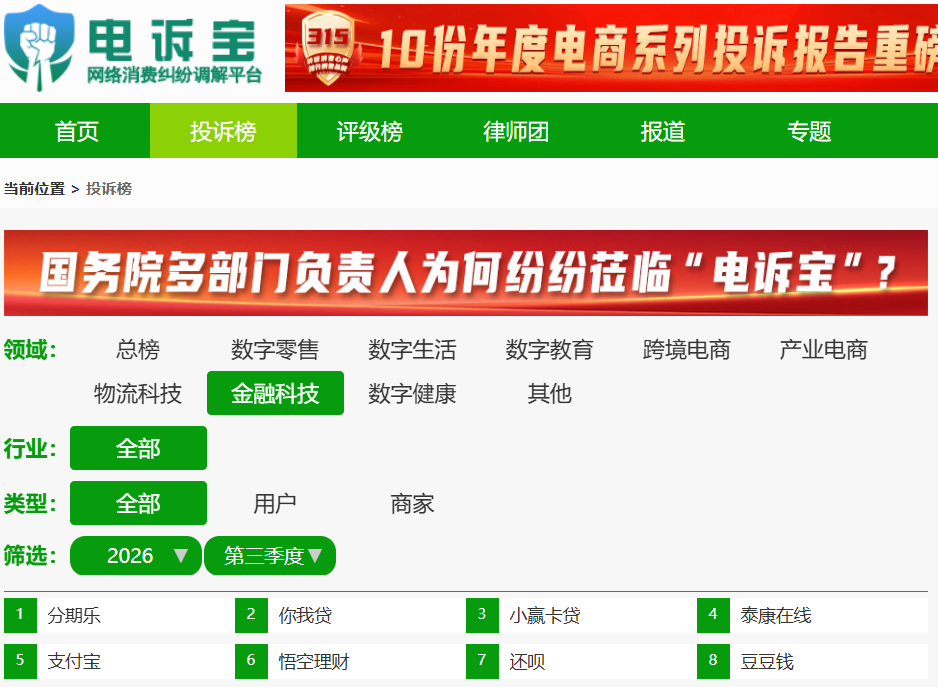Click the 电诉宝 site title text
The image size is (938, 687).
click(172, 41)
